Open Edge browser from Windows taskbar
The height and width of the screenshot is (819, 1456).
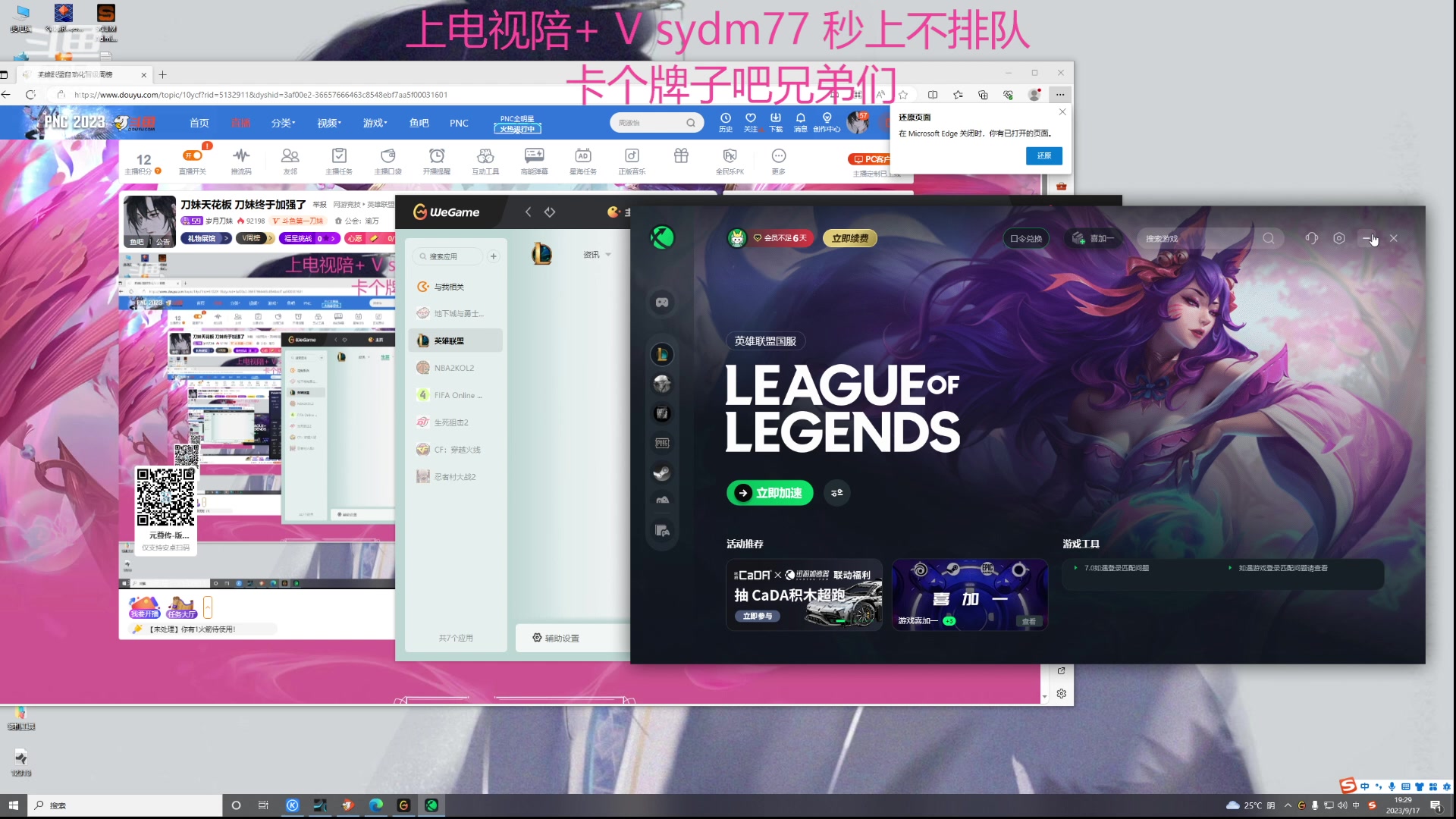pos(376,805)
